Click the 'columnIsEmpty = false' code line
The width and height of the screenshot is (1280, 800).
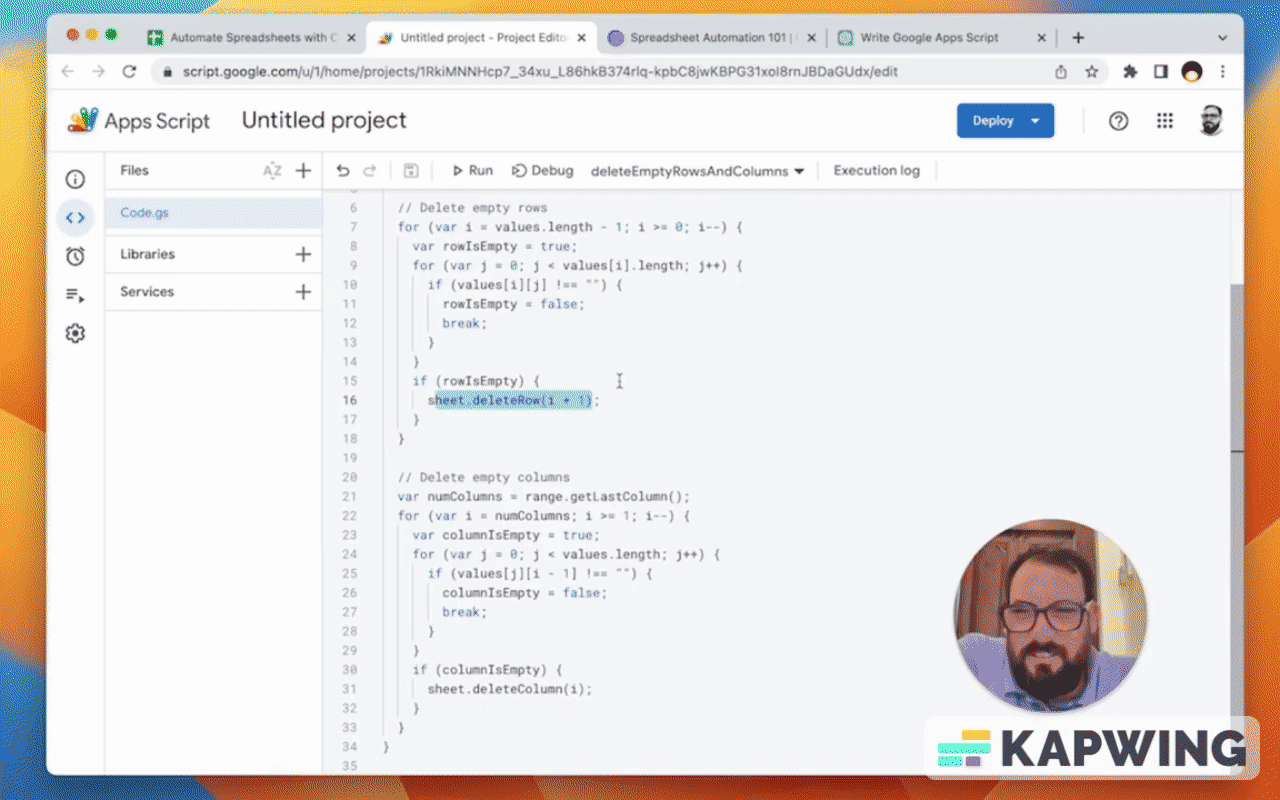point(525,593)
